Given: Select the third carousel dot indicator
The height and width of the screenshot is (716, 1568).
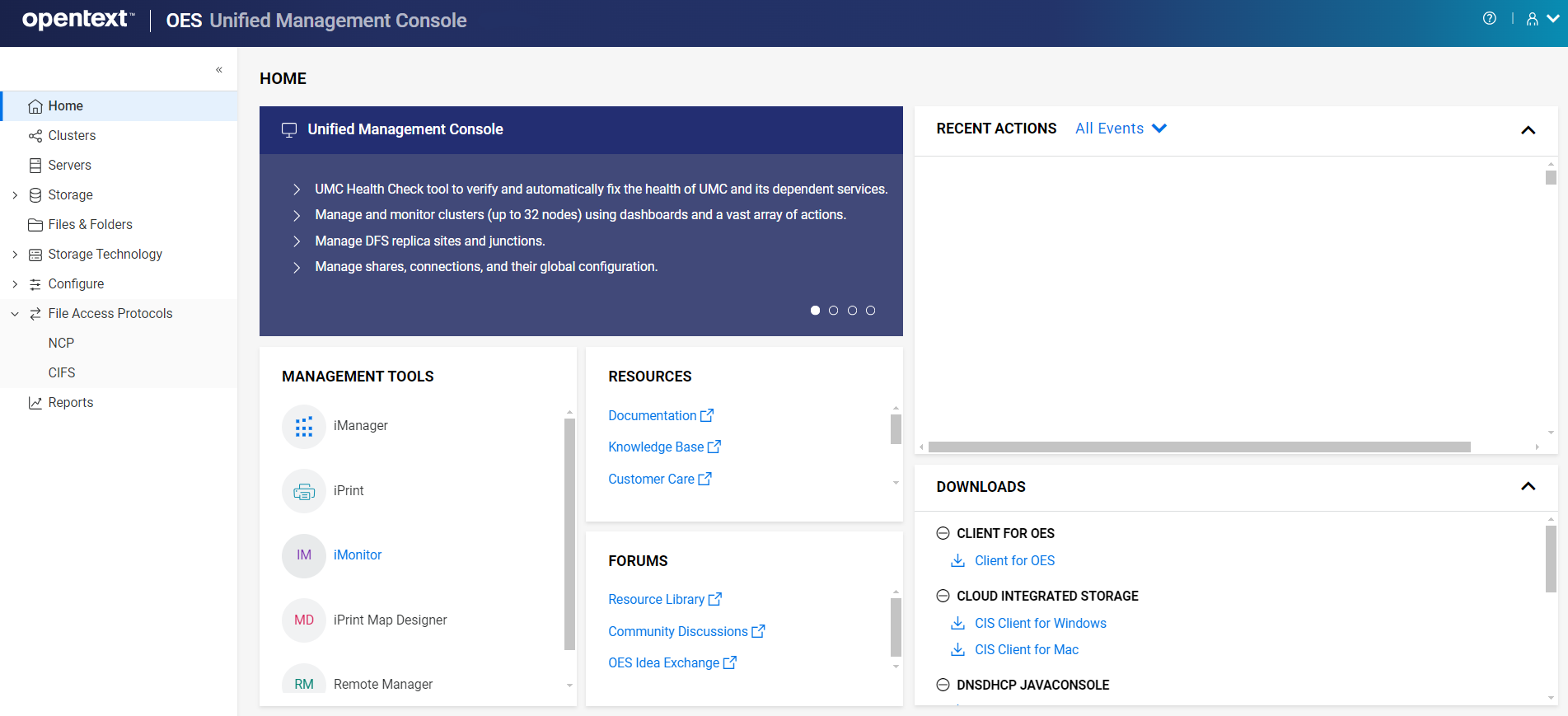Looking at the screenshot, I should tap(852, 311).
